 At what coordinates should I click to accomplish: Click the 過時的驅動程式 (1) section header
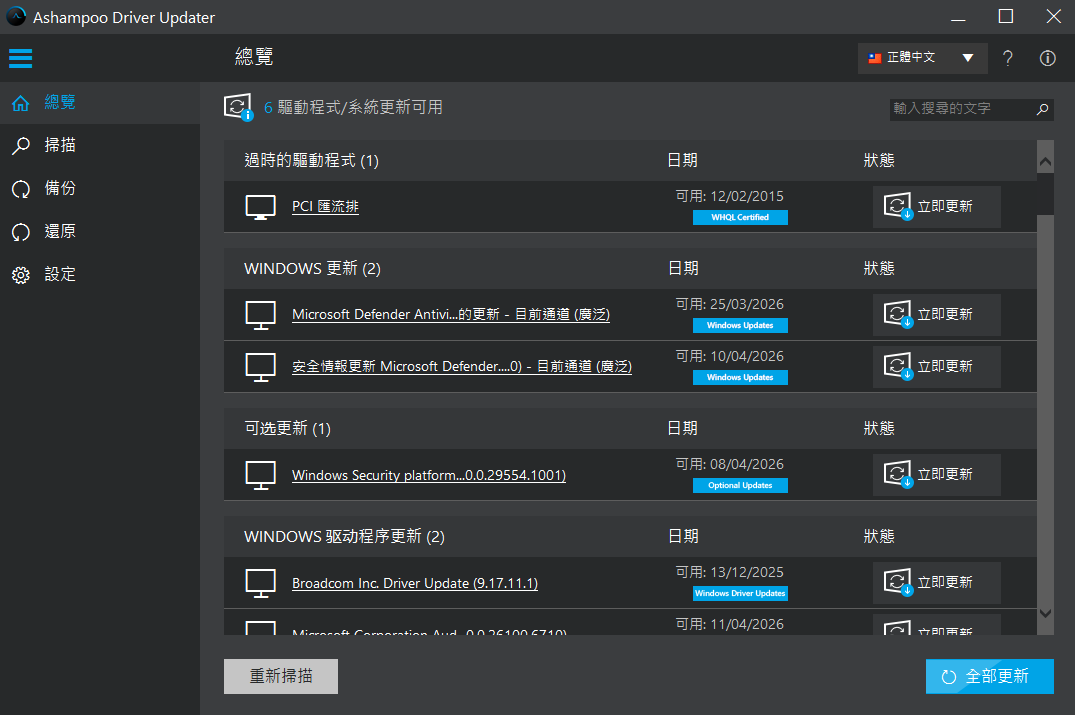click(311, 160)
